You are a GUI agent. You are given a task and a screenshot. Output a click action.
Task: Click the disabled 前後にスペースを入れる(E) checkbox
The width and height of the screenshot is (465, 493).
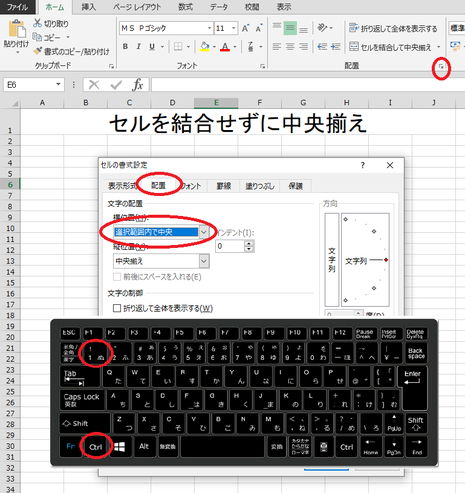pos(117,277)
